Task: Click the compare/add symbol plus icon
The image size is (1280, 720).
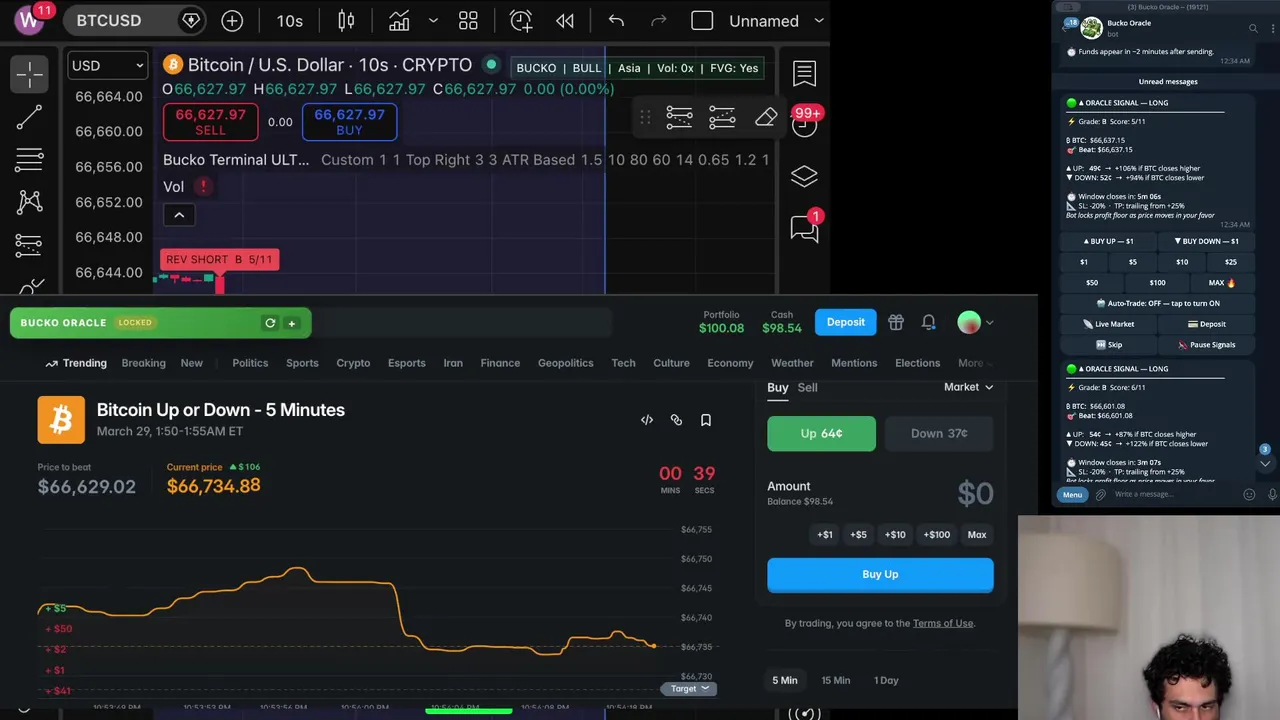Action: [232, 21]
